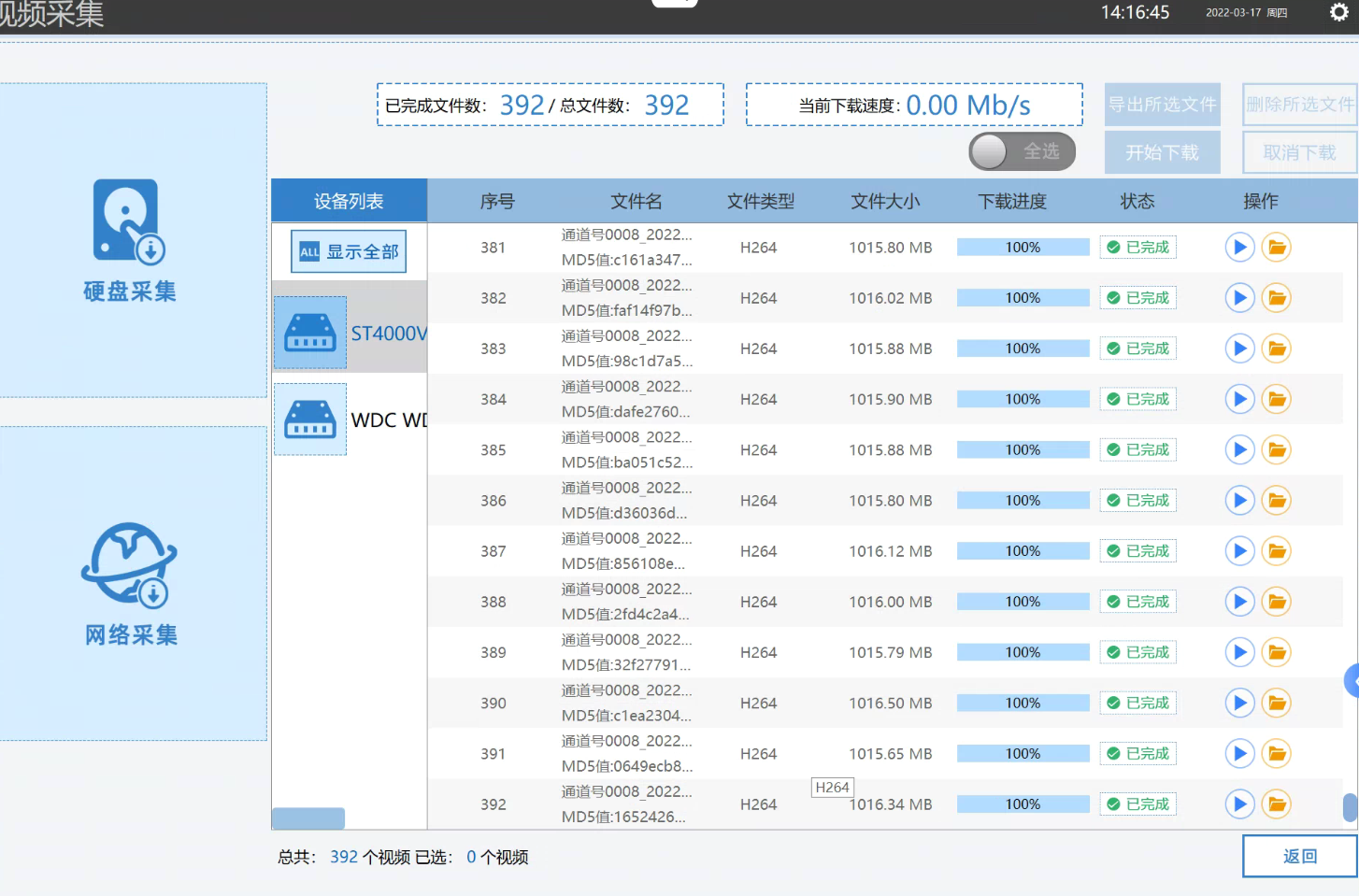The height and width of the screenshot is (896, 1359).
Task: Click the 当前下载速度 0.00 Mb/s readout
Action: pos(914,105)
